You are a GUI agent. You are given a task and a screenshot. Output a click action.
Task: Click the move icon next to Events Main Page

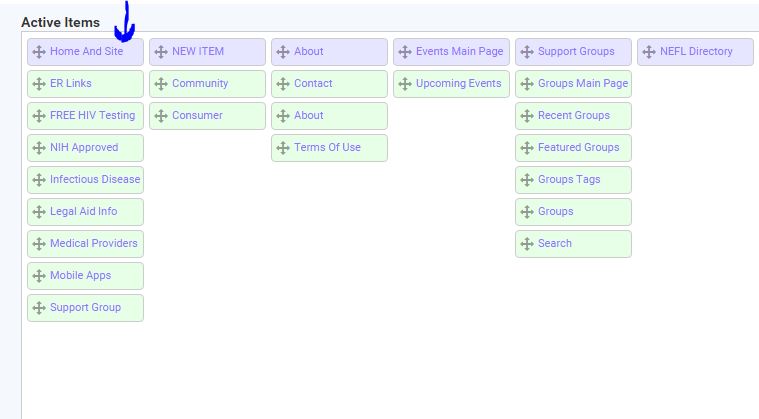[405, 52]
